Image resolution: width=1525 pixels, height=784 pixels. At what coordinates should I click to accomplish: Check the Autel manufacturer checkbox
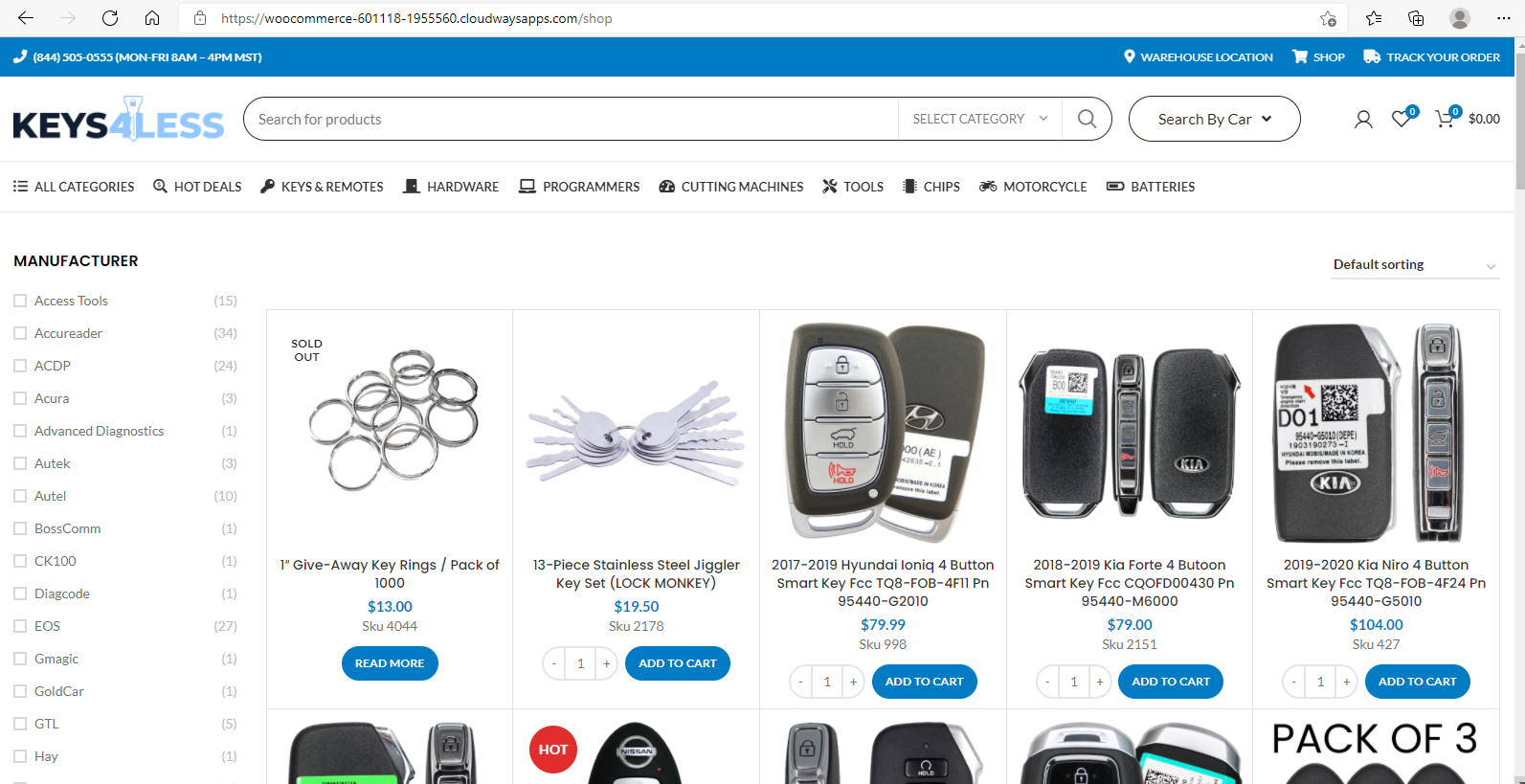point(20,496)
